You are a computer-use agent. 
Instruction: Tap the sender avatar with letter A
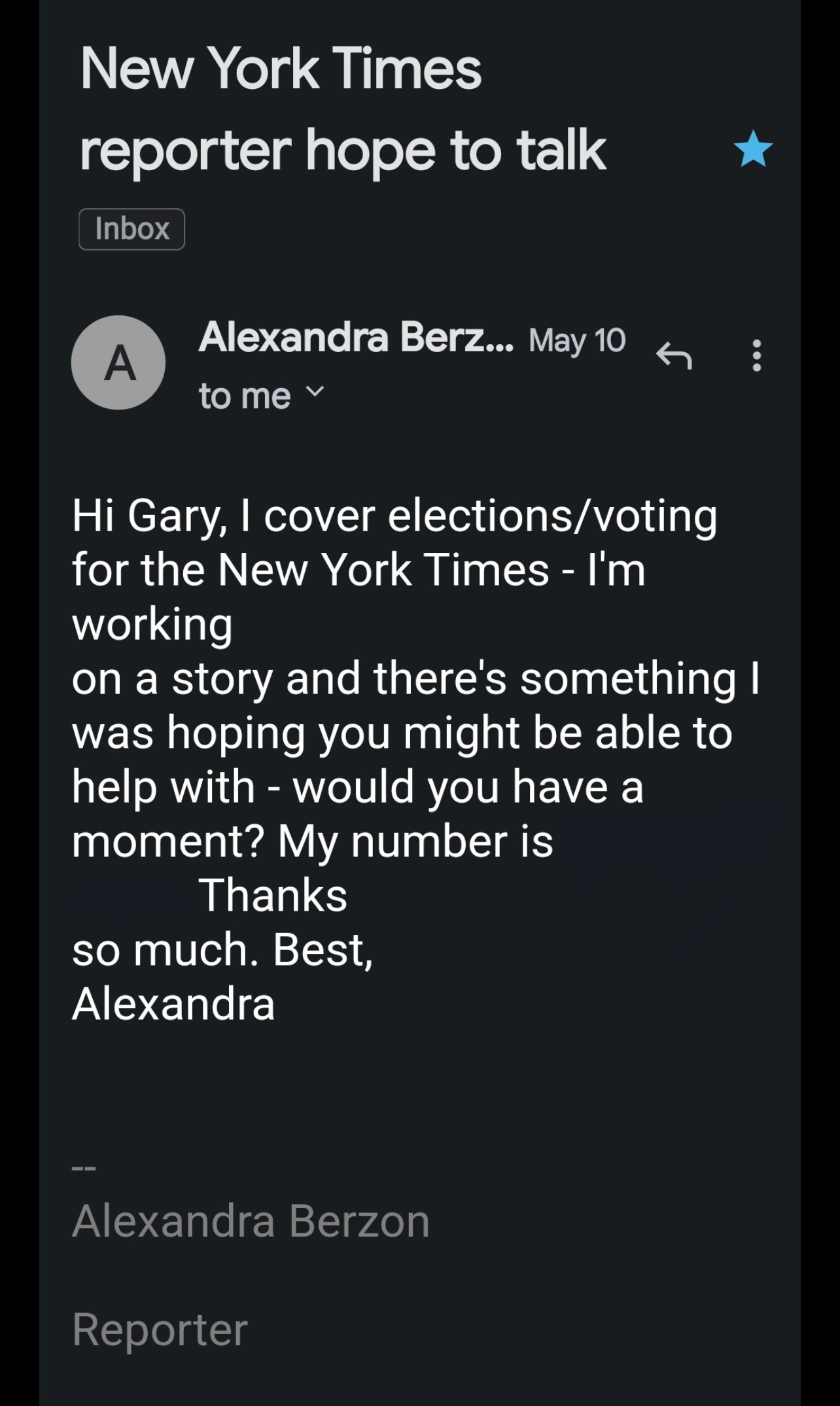click(x=118, y=362)
